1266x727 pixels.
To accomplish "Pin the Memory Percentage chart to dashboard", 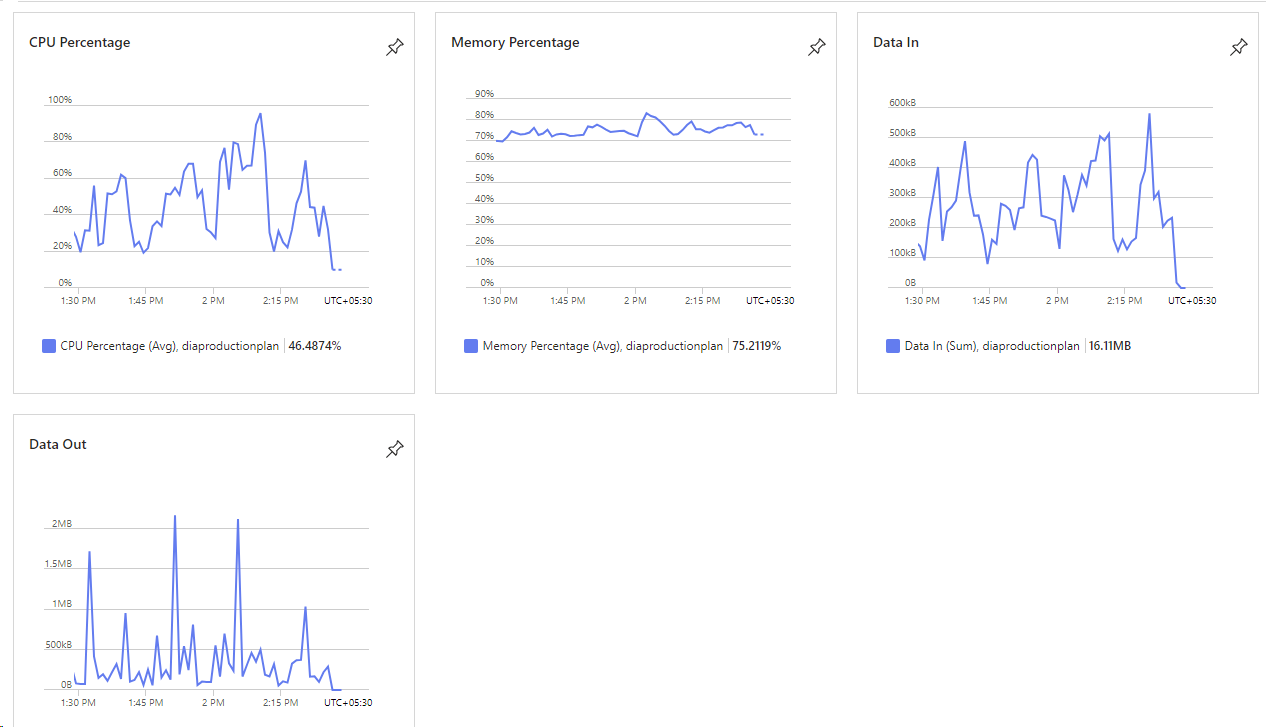I will (817, 47).
